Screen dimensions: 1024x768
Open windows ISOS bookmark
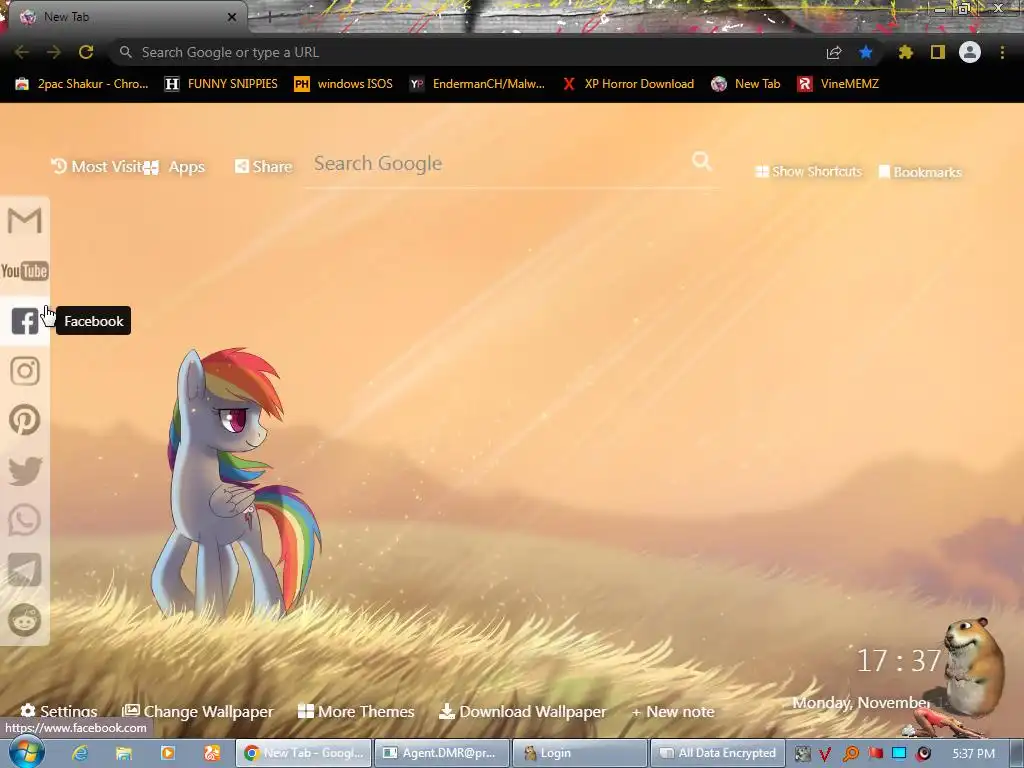(344, 84)
